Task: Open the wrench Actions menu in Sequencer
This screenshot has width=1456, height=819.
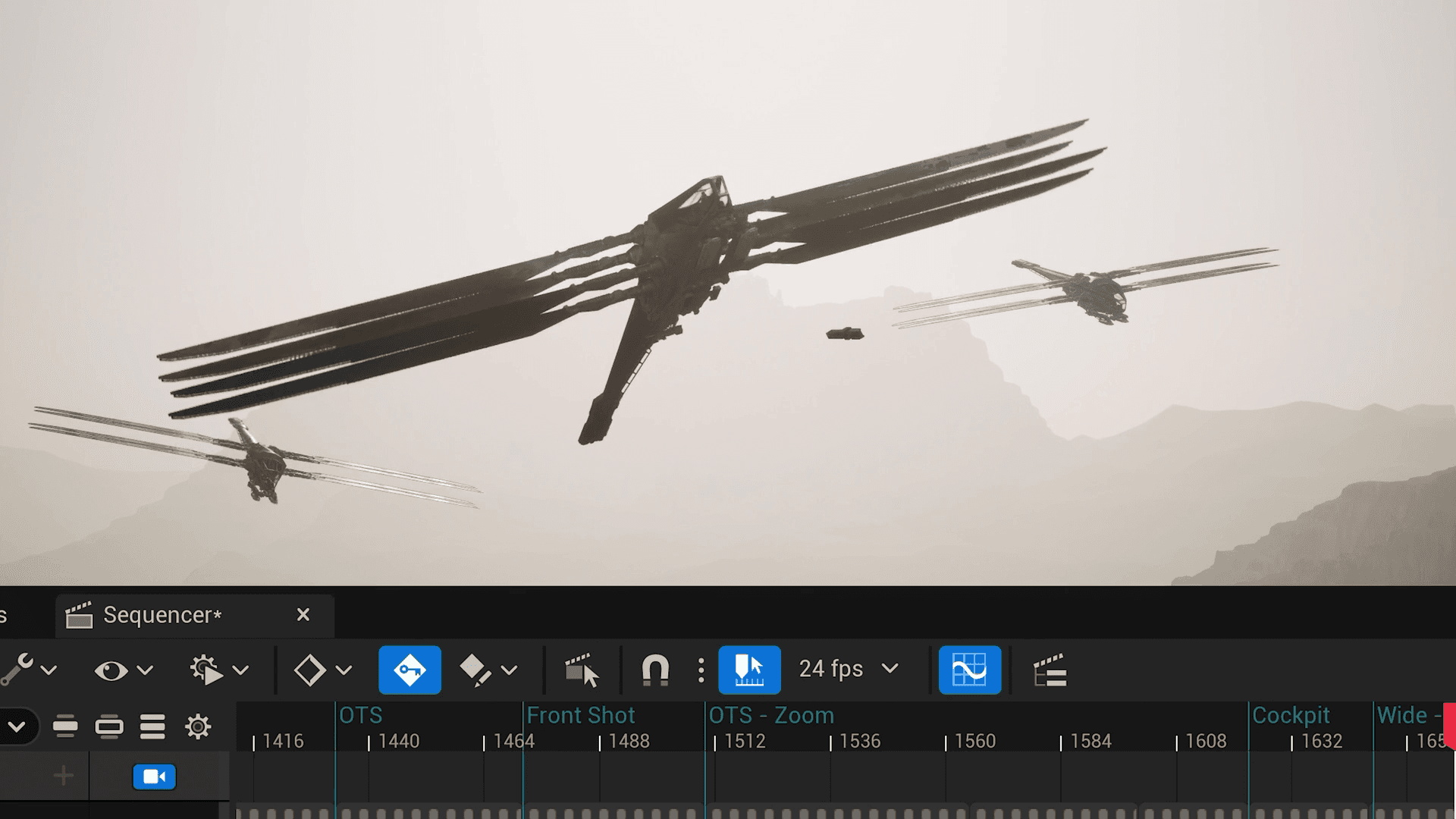Action: click(29, 670)
